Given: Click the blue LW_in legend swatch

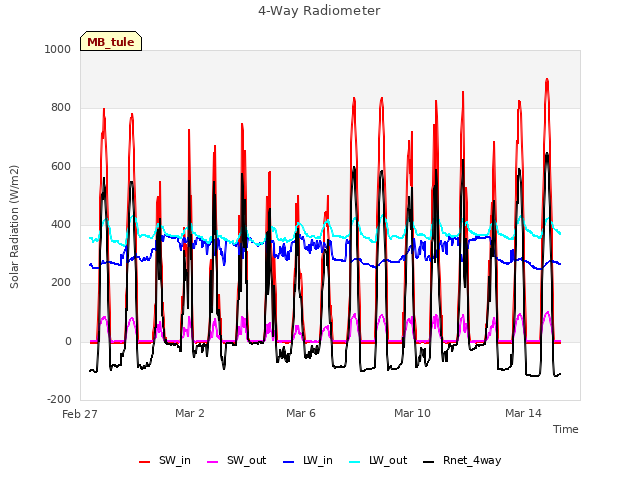Looking at the screenshot, I should 288,462.
